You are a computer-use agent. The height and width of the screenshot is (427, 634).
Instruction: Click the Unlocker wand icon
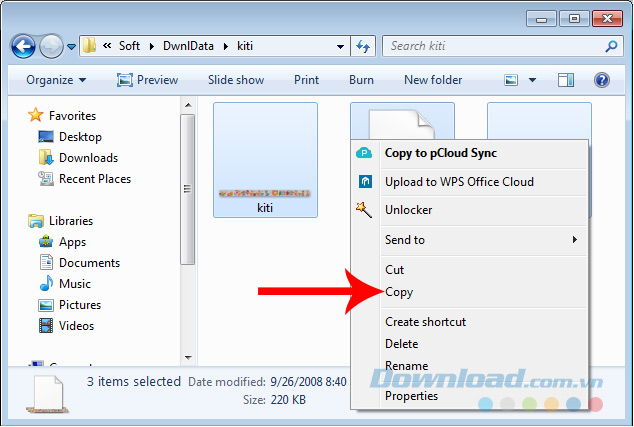coord(363,210)
